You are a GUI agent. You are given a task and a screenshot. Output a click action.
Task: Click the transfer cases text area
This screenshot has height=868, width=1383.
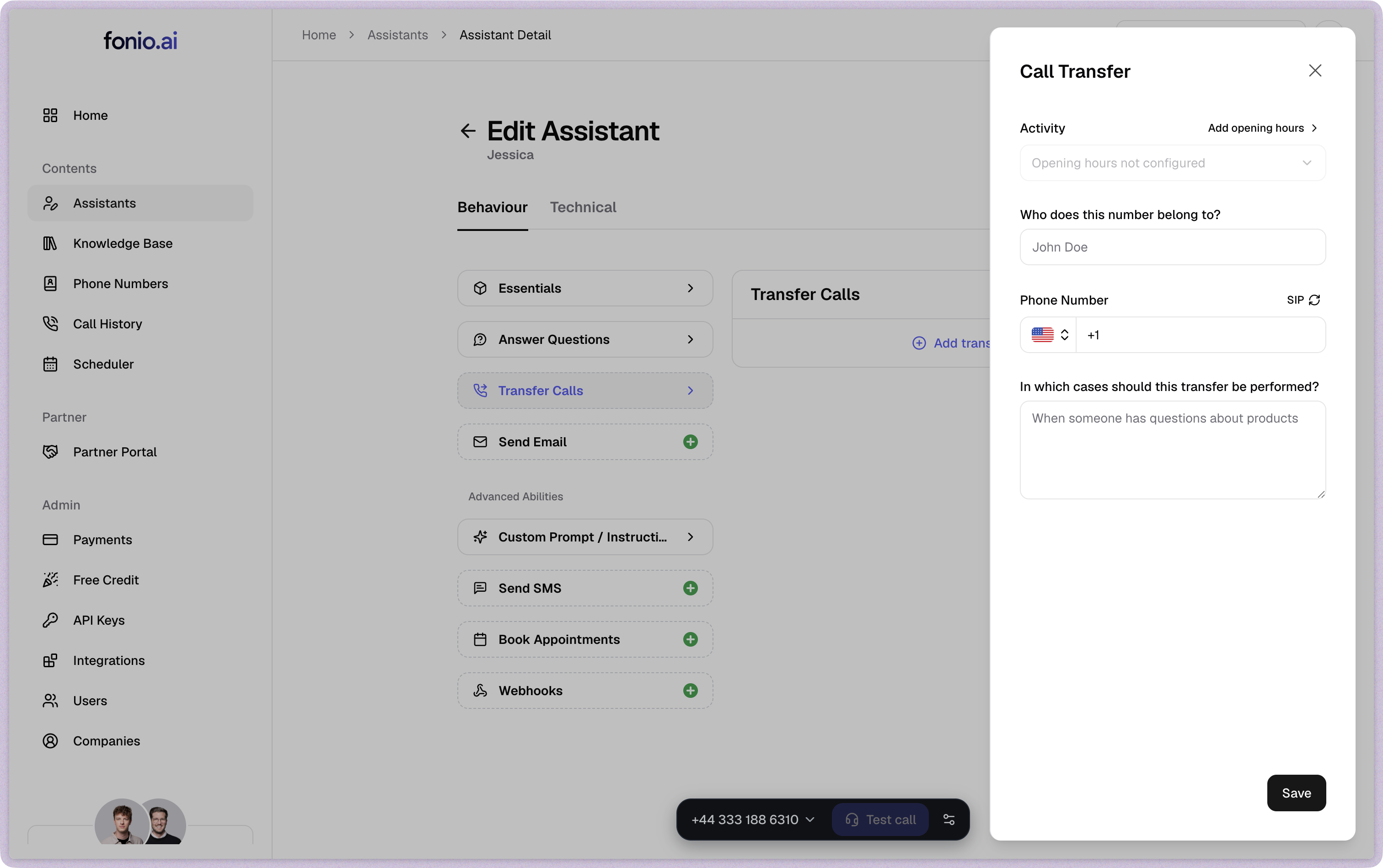coord(1172,450)
